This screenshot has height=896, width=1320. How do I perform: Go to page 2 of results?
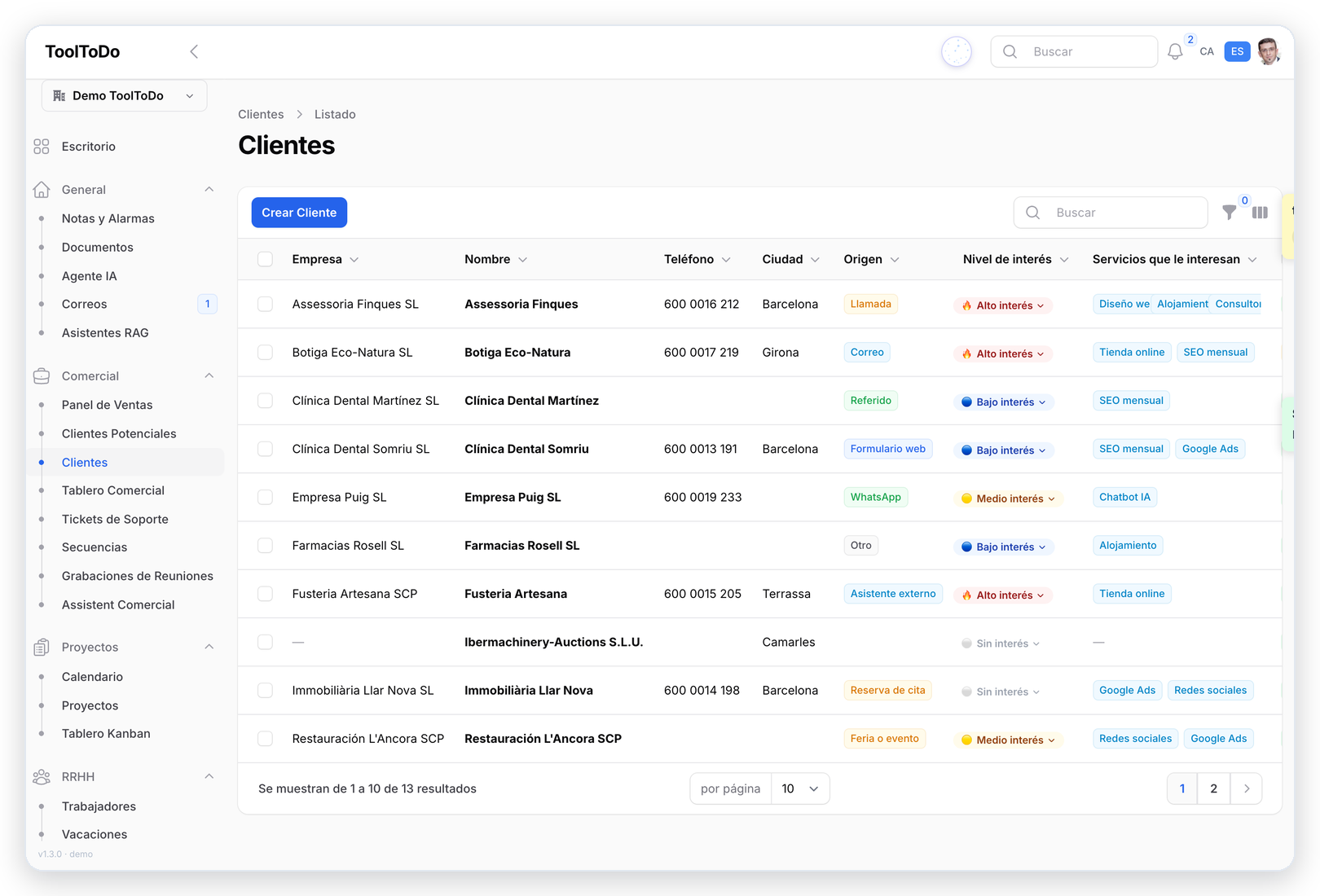tap(1214, 788)
